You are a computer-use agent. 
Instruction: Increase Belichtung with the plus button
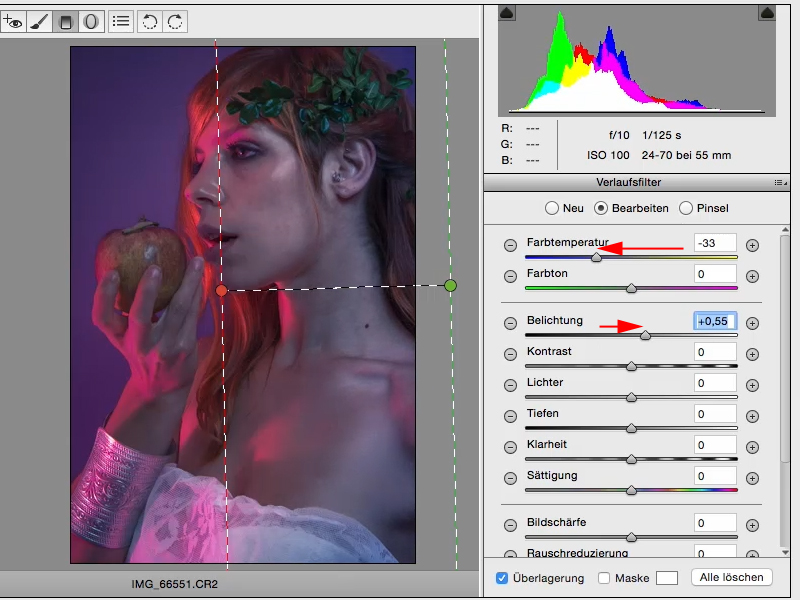753,322
